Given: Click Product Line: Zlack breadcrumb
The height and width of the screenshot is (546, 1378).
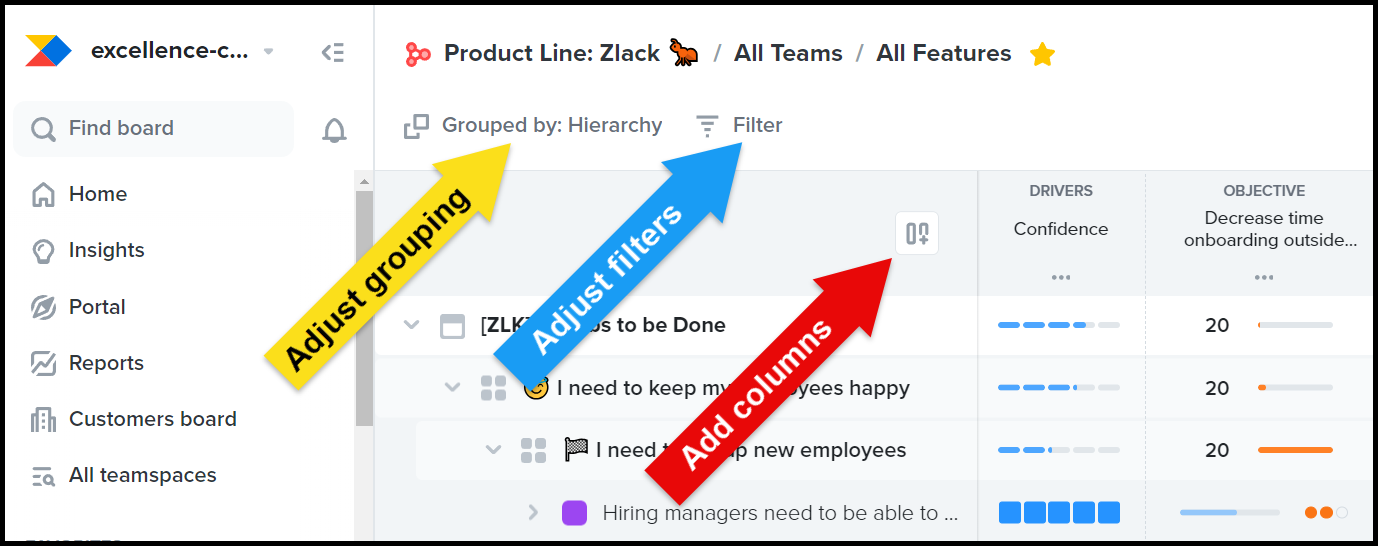Looking at the screenshot, I should tap(551, 54).
